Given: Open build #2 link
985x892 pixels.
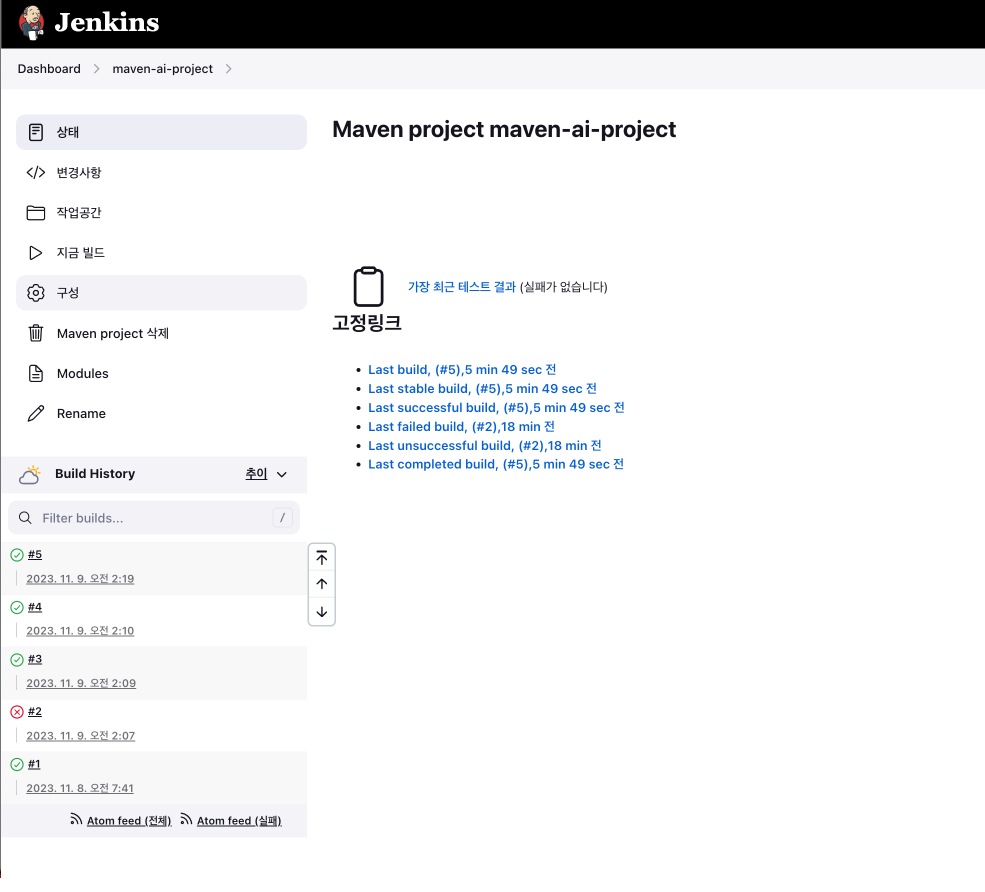Looking at the screenshot, I should pyautogui.click(x=35, y=711).
